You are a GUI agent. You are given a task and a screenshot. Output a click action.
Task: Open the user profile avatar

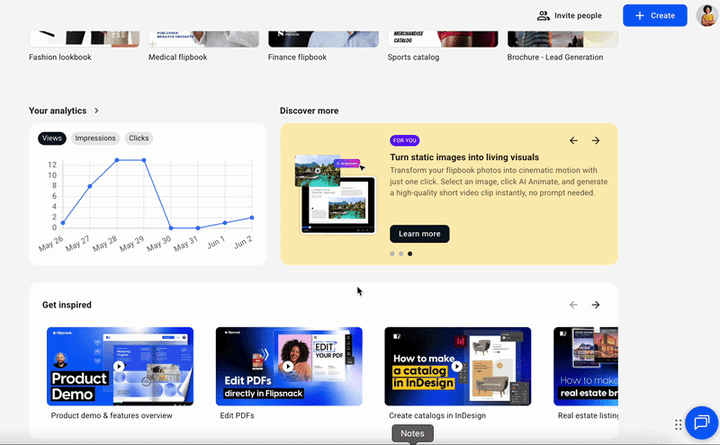coord(707,15)
